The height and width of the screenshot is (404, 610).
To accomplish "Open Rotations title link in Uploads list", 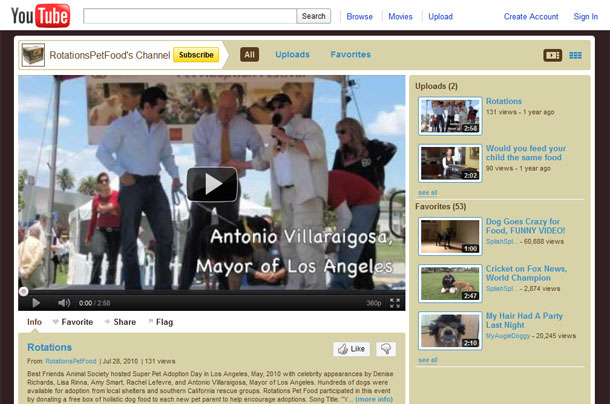I will pos(504,101).
